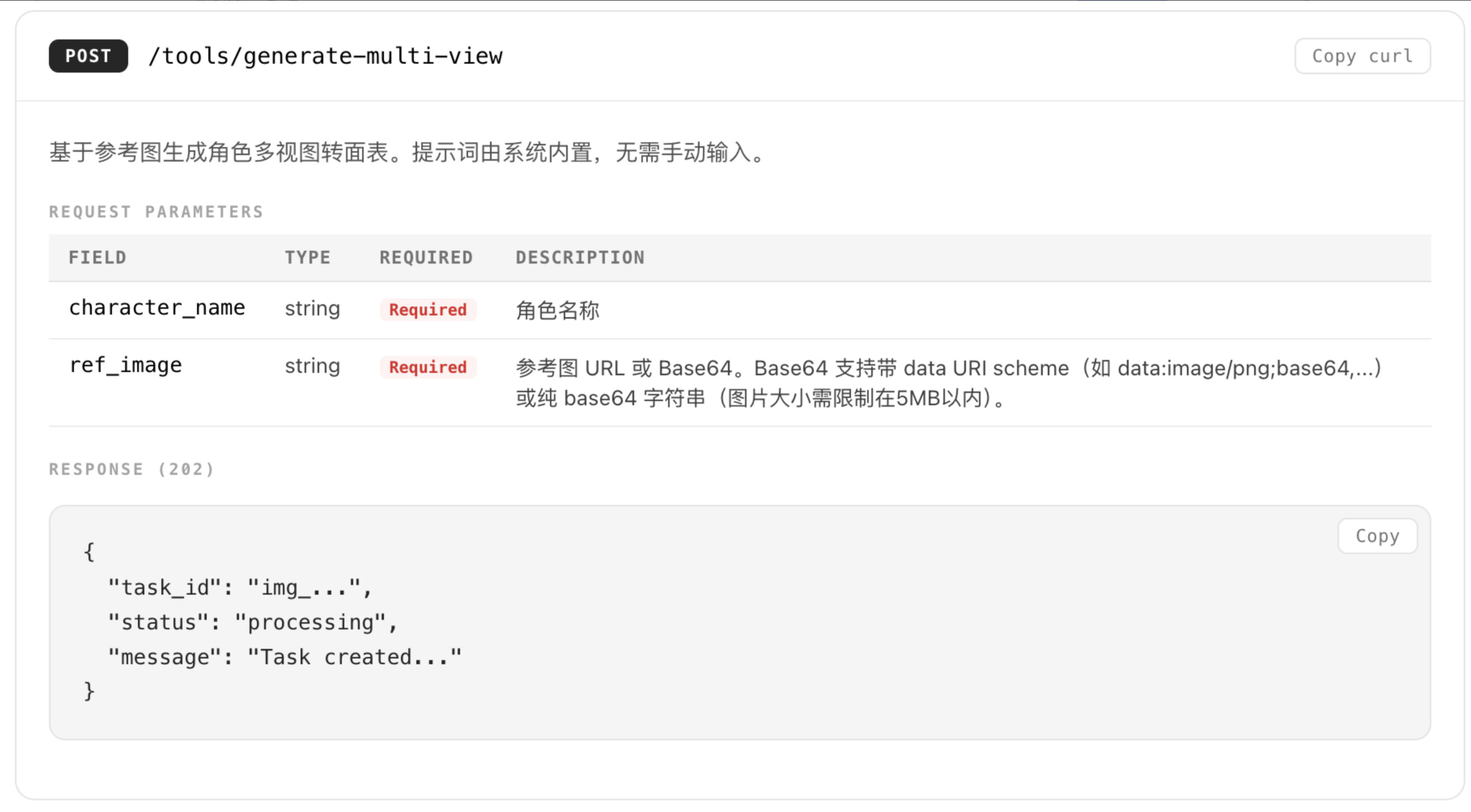The image size is (1471, 812).
Task: Click the Copy curl button
Action: pos(1362,56)
